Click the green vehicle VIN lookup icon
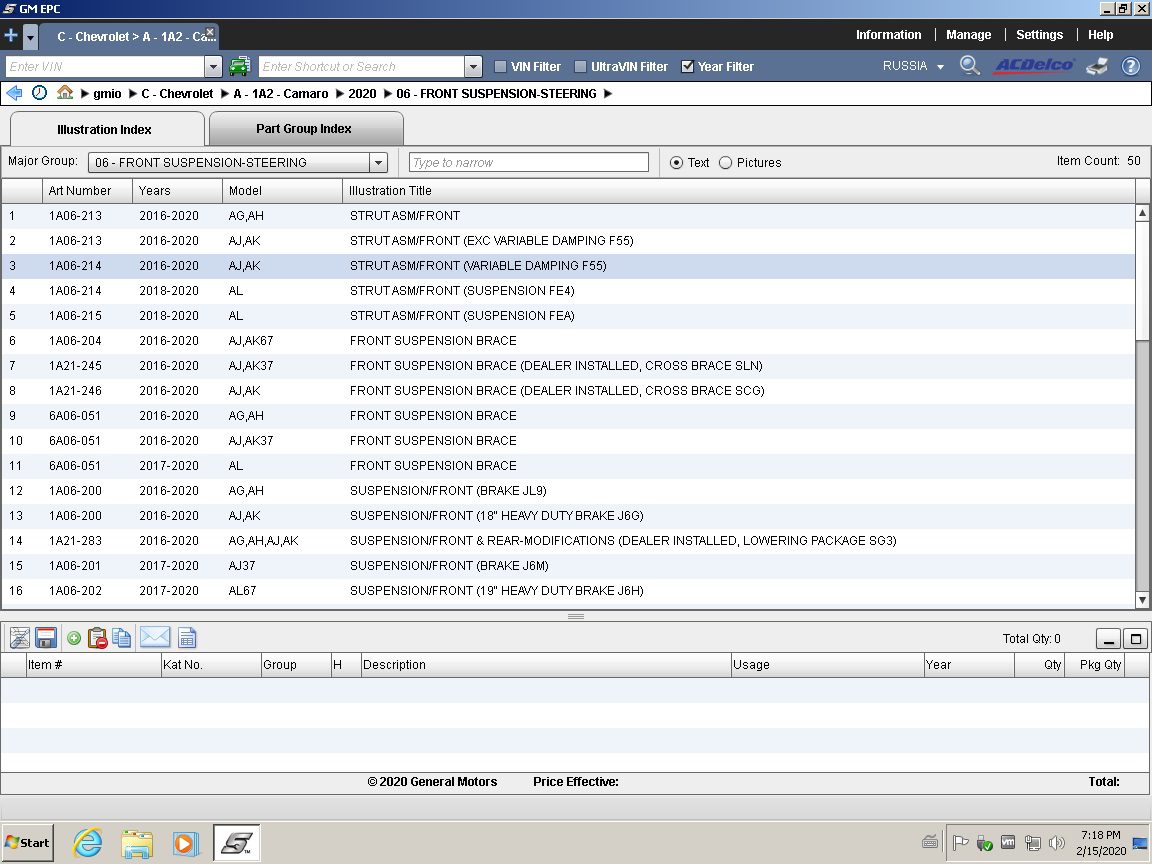Screen dimensions: 1152x864 coord(239,67)
